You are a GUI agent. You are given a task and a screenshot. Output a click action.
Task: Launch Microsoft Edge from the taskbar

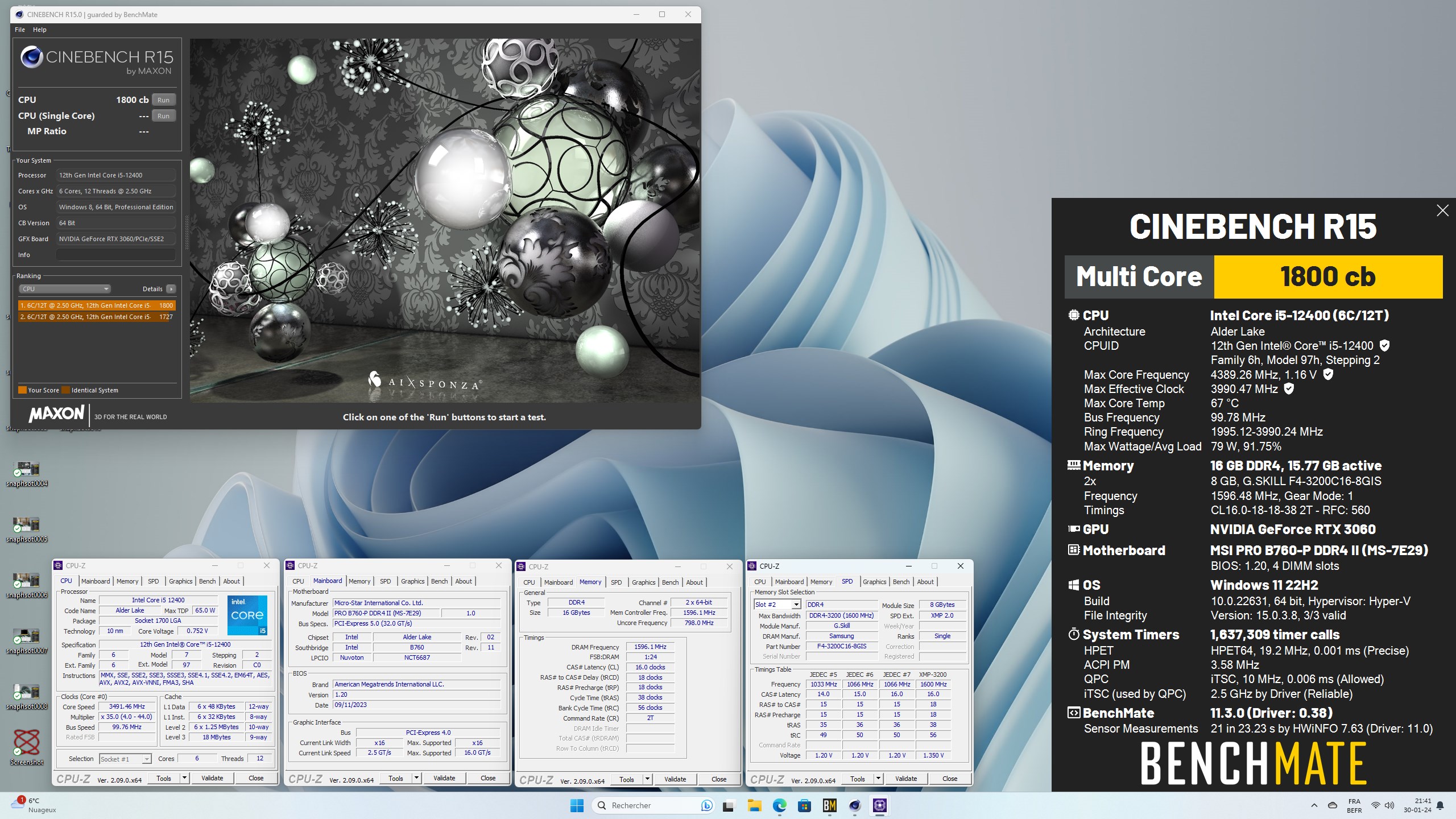779,805
